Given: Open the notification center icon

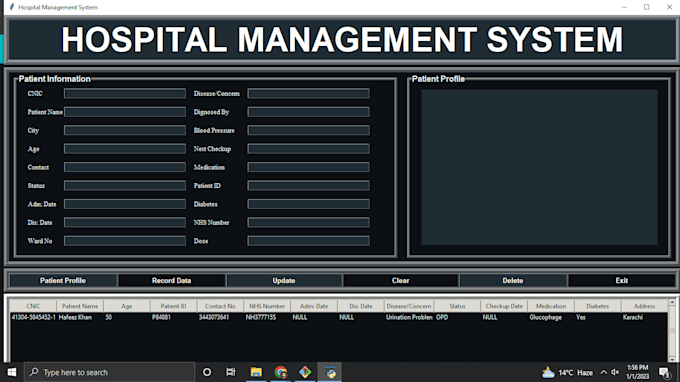Looking at the screenshot, I should tap(664, 372).
